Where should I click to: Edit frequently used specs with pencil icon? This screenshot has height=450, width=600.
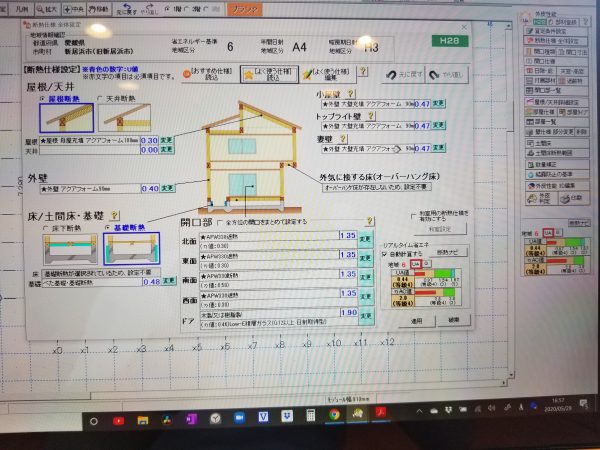328,74
